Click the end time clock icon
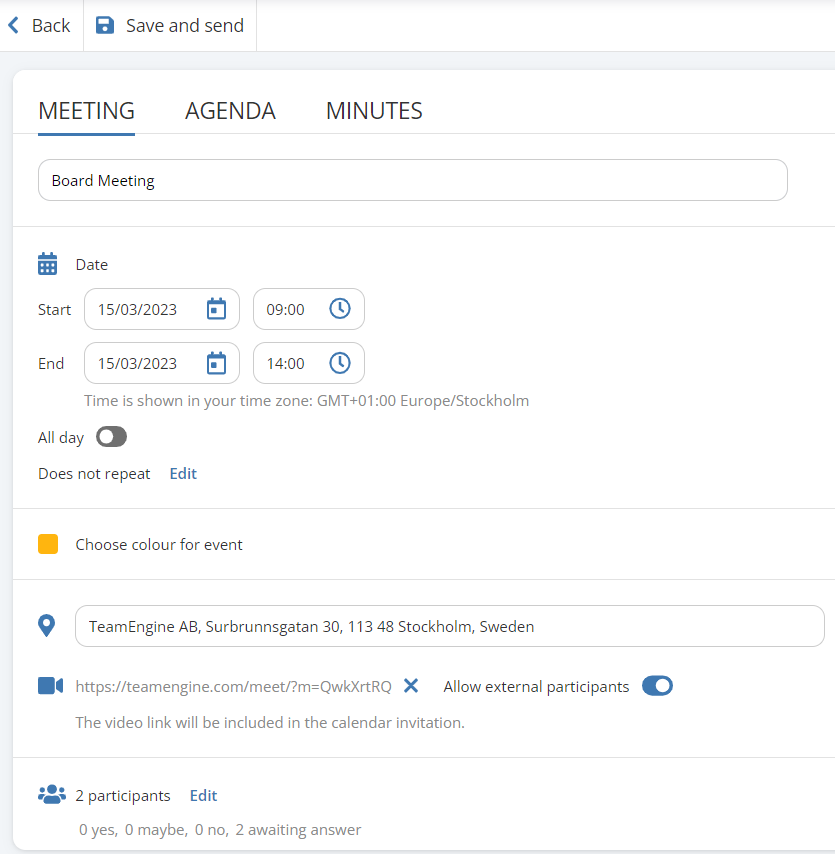Image resolution: width=835 pixels, height=854 pixels. [x=340, y=363]
